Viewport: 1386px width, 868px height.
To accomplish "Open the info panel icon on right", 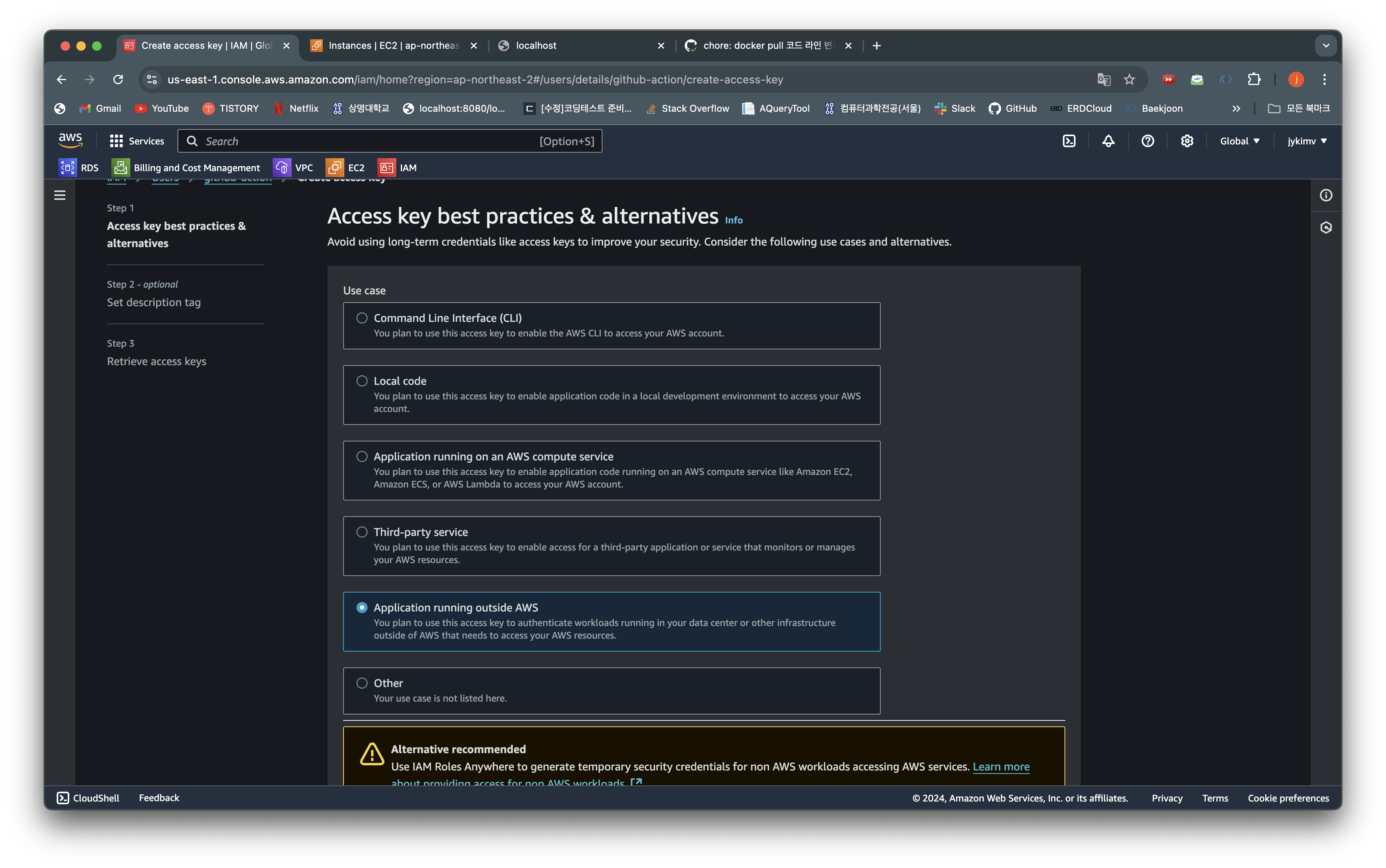I will [1326, 195].
